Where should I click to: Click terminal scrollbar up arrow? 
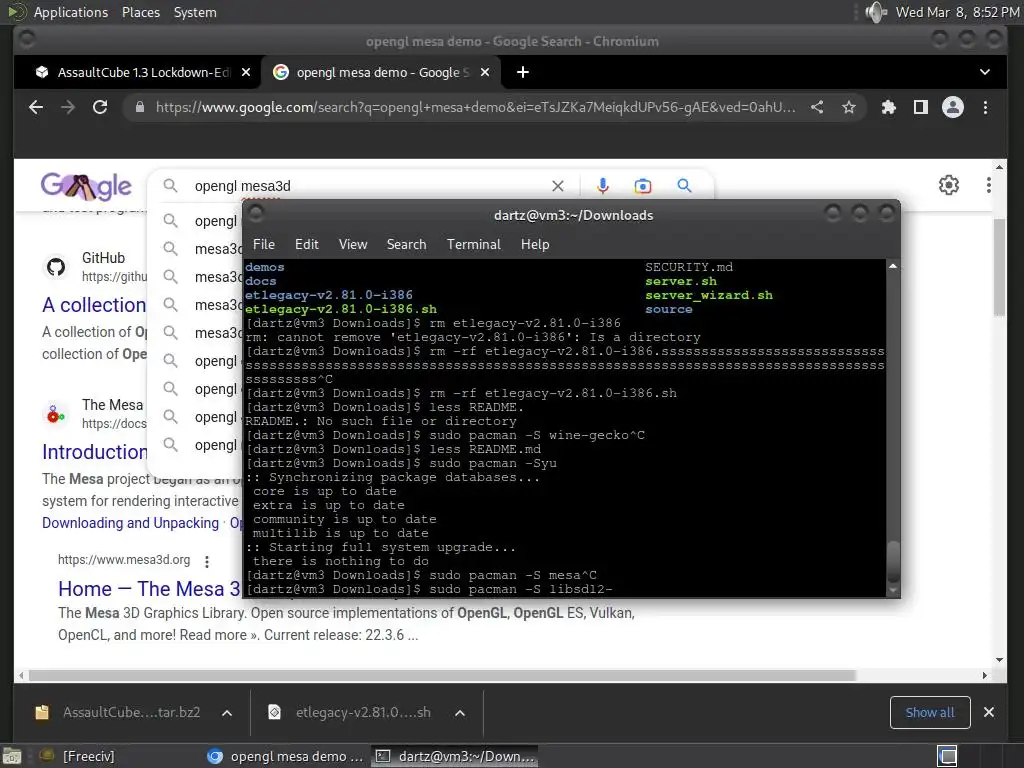coord(893,266)
